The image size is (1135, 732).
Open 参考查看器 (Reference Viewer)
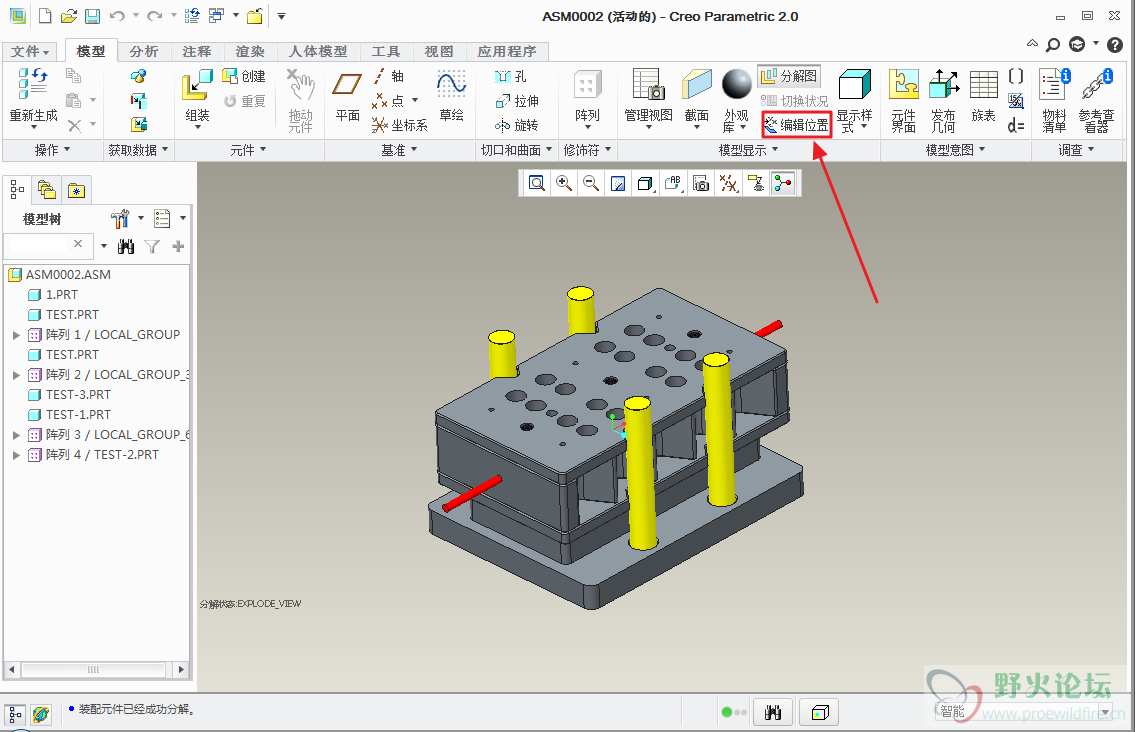tap(1096, 101)
